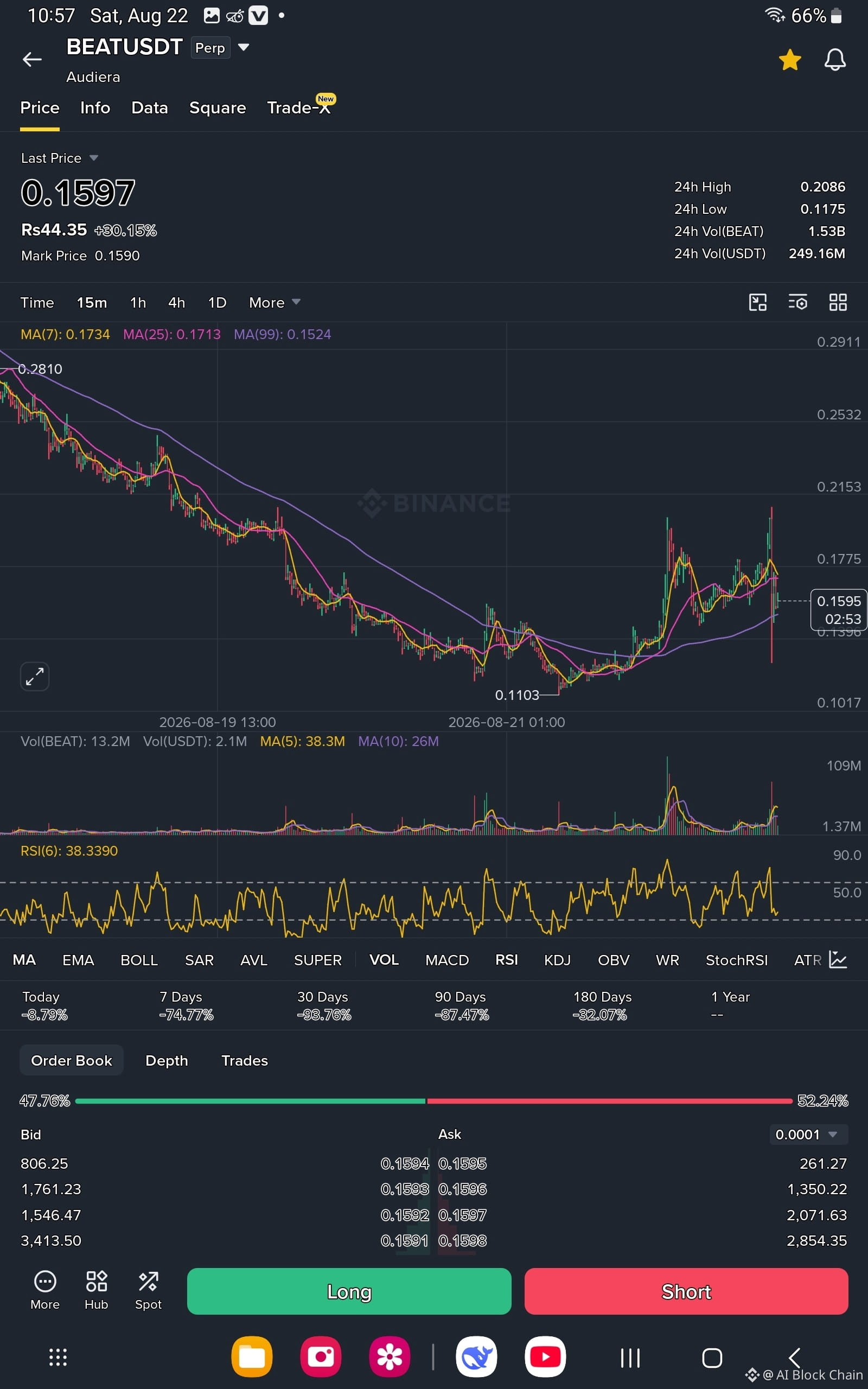Toggle the EMA indicator
Image resolution: width=868 pixels, height=1389 pixels.
coord(78,960)
